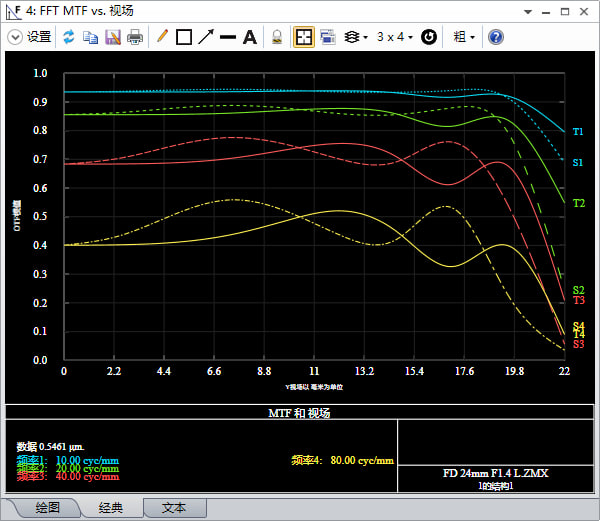Click the 设置 settings label
This screenshot has width=600, height=521.
click(39, 37)
